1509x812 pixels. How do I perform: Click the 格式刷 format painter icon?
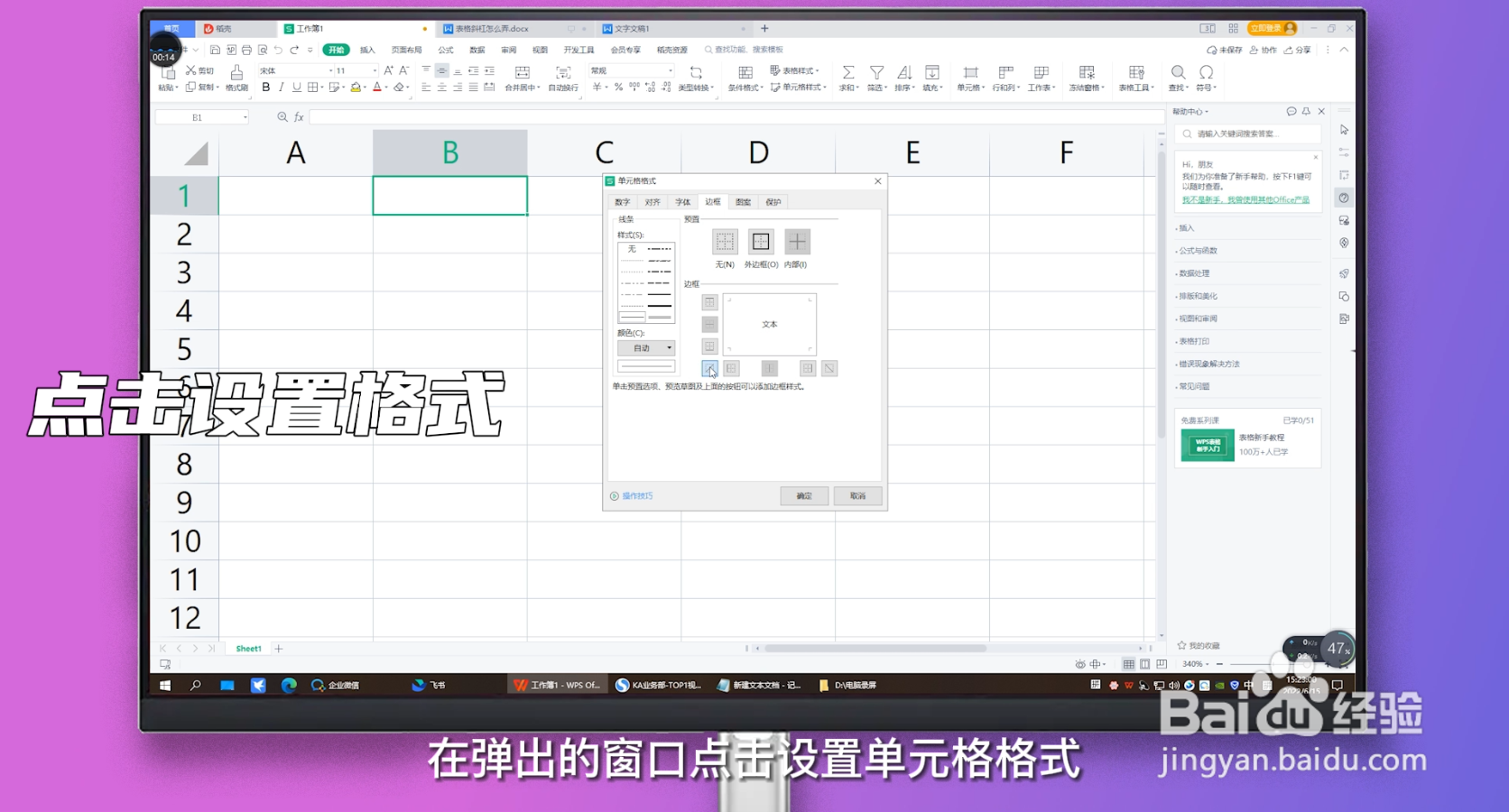(236, 78)
